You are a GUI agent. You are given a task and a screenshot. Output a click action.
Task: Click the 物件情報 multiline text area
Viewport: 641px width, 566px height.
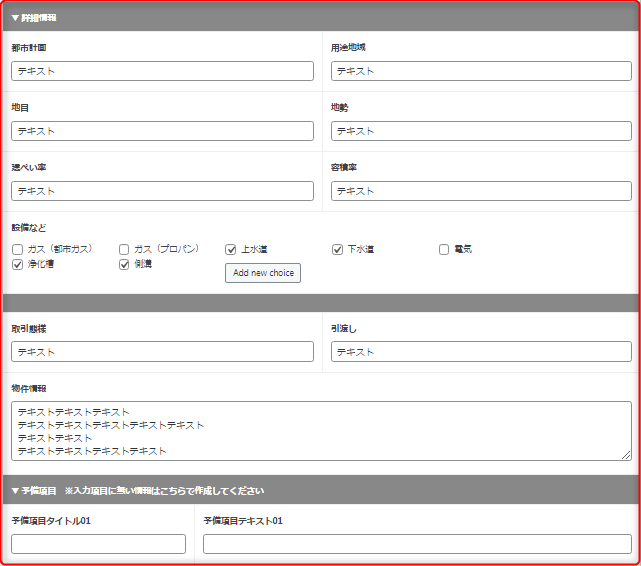(321, 431)
